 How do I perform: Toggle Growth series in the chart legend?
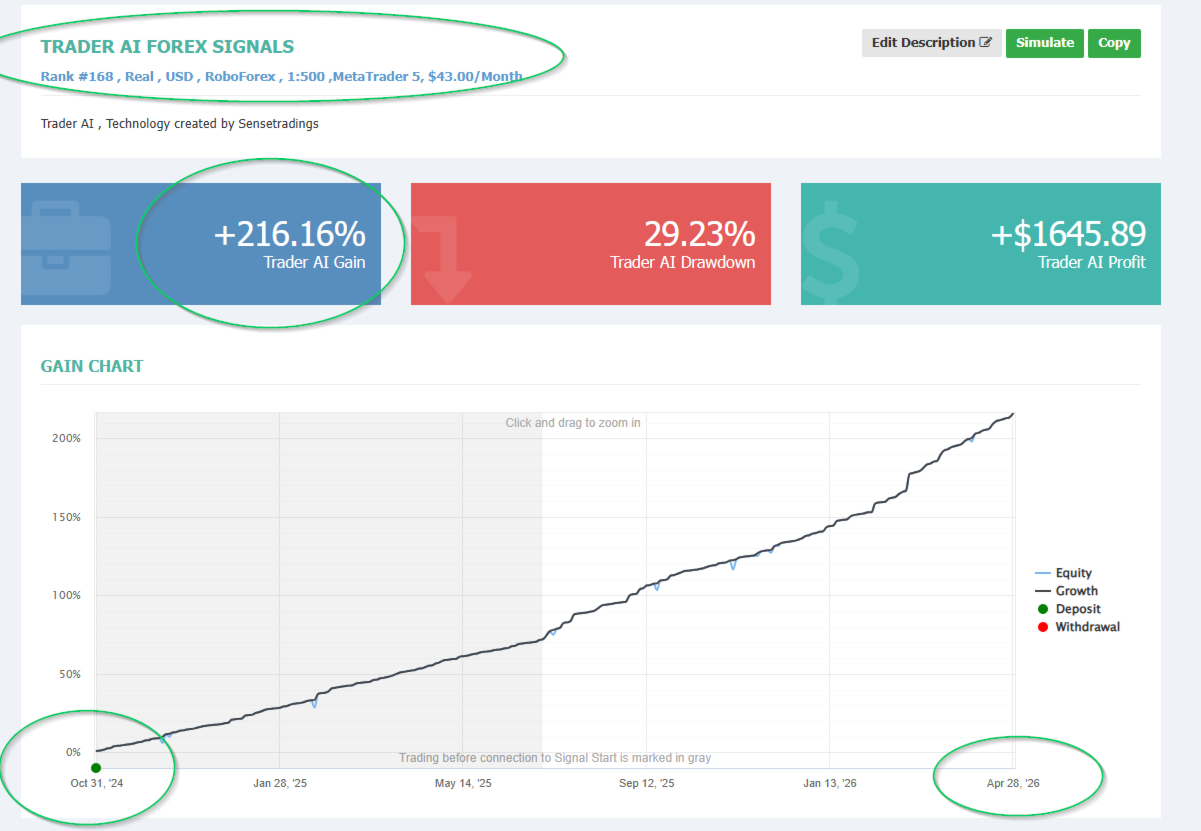[1066, 591]
